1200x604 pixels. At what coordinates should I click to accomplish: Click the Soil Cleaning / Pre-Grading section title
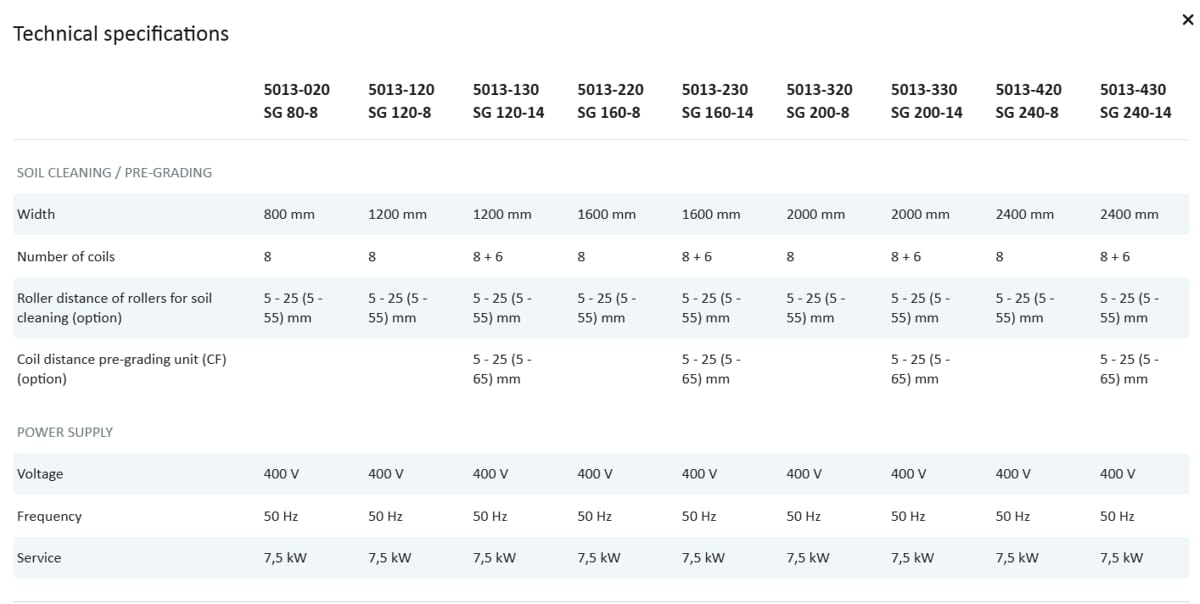point(114,173)
